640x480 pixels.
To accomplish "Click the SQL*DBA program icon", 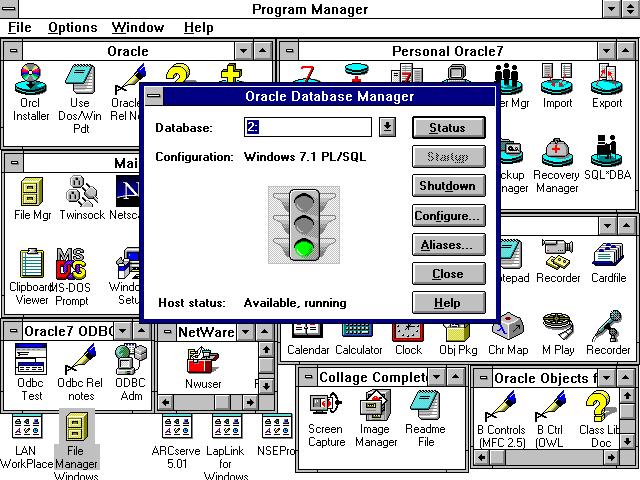I will tap(607, 153).
